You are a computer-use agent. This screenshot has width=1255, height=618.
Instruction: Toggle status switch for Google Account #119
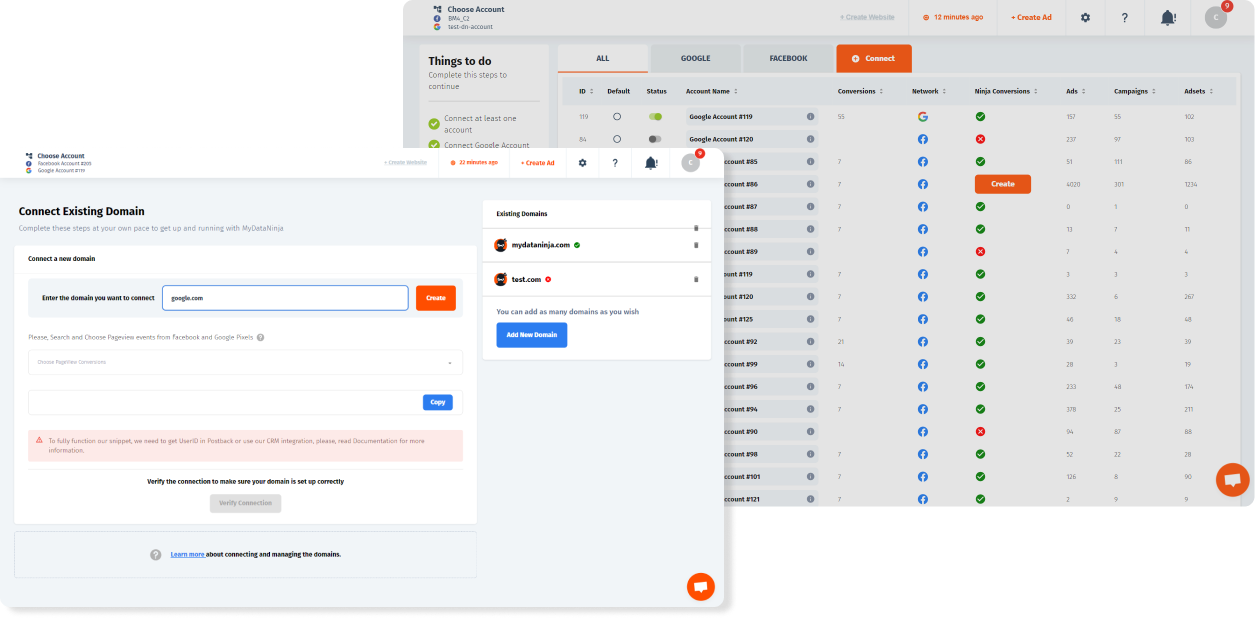(655, 117)
